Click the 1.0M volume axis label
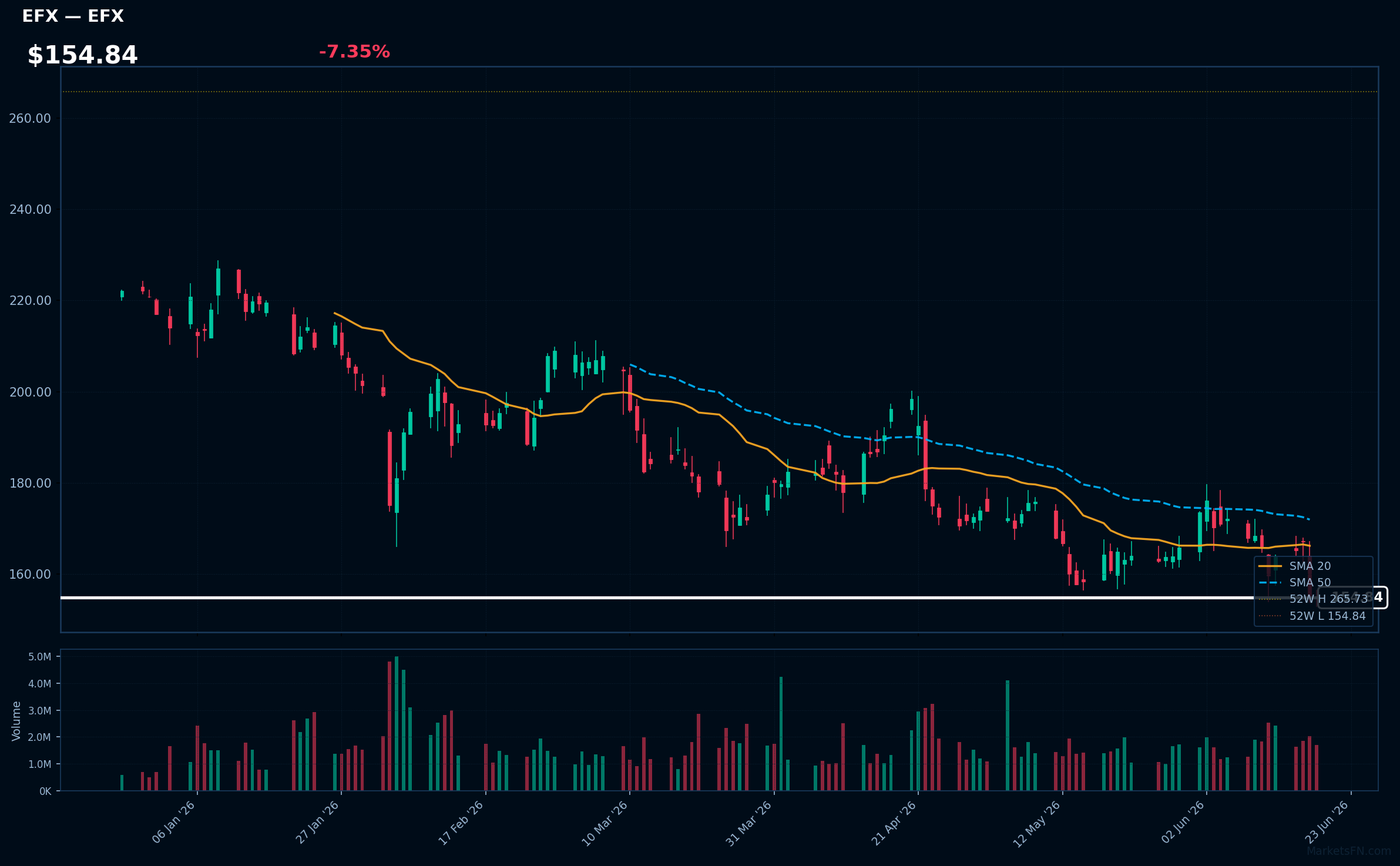Screen dimensions: 1400x866 point(40,764)
